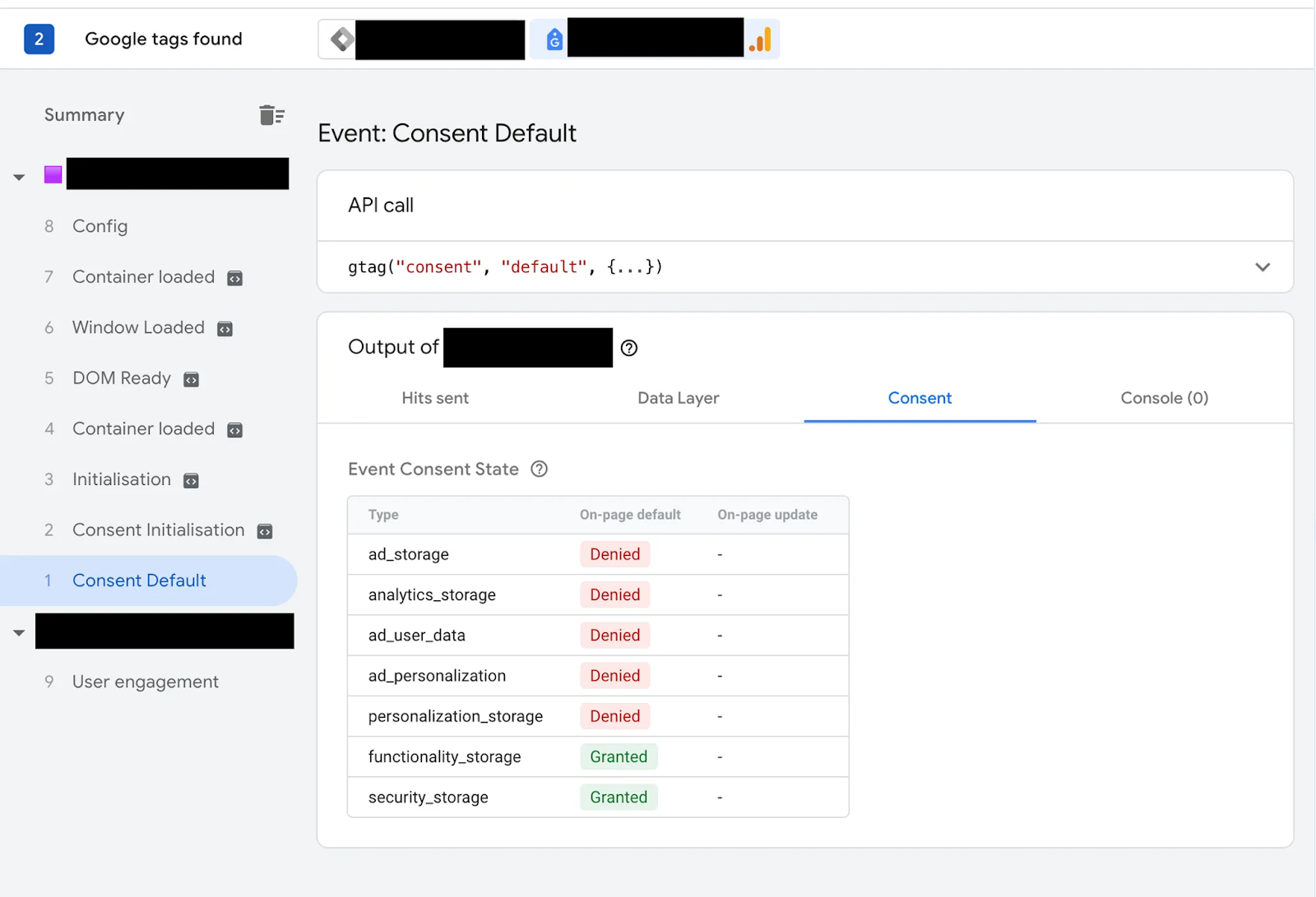This screenshot has height=897, width=1316.
Task: Click the purple container color swatch
Action: pyautogui.click(x=53, y=174)
